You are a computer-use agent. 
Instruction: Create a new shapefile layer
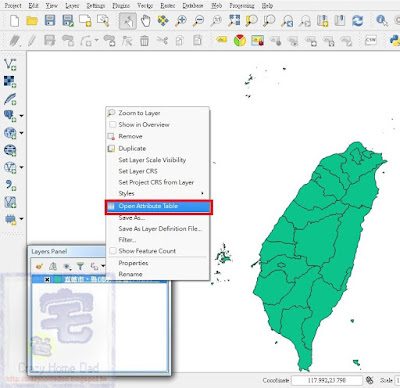tap(10, 202)
